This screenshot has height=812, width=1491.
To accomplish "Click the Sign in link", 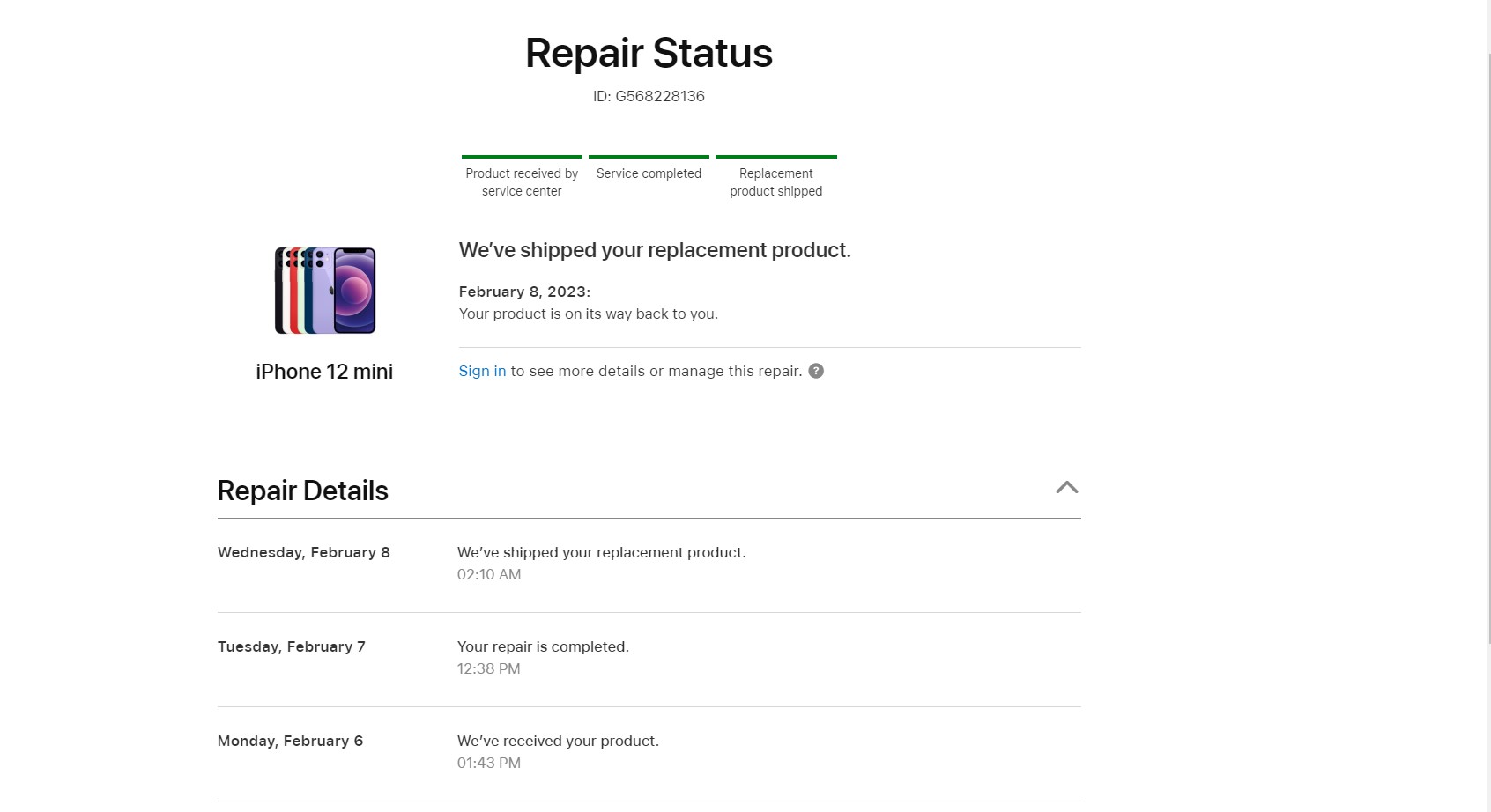I will pyautogui.click(x=482, y=371).
